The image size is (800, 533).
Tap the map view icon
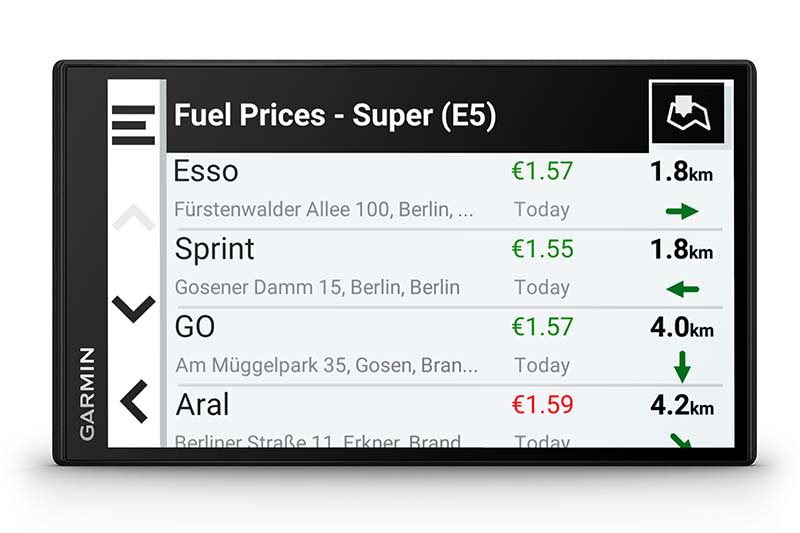pyautogui.click(x=687, y=115)
